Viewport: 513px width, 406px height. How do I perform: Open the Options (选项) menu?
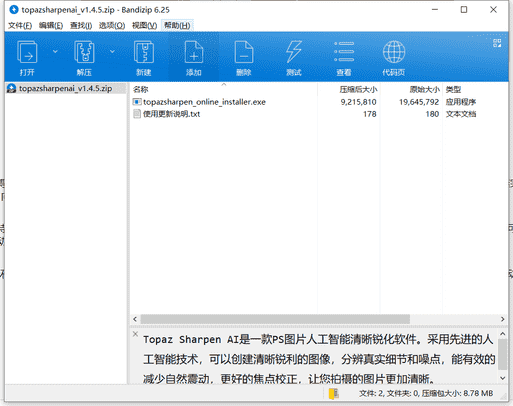(112, 26)
